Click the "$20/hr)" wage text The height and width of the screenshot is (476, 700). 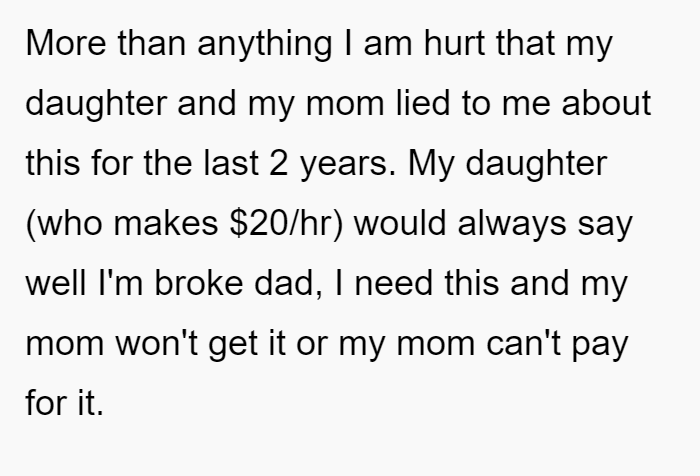(287, 225)
